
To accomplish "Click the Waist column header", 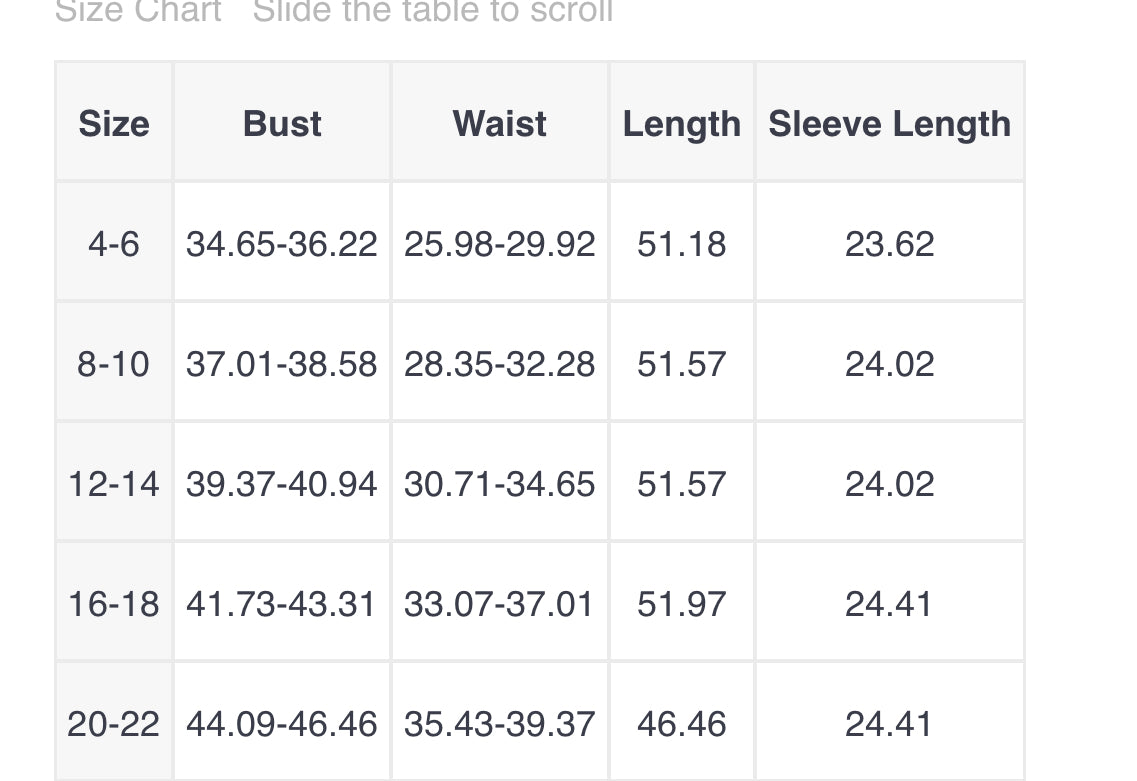I will click(499, 124).
